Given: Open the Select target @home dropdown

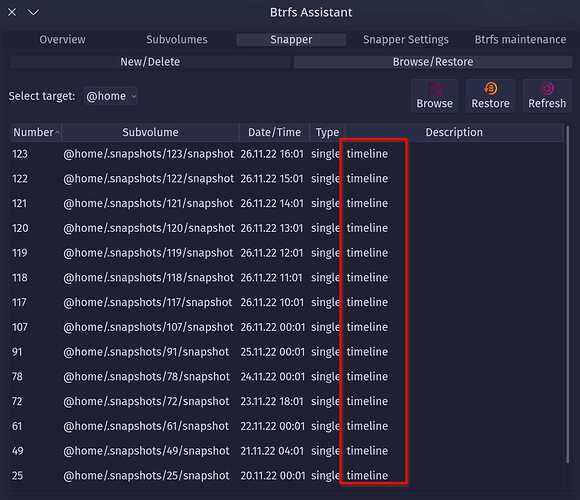Looking at the screenshot, I should pos(110,96).
